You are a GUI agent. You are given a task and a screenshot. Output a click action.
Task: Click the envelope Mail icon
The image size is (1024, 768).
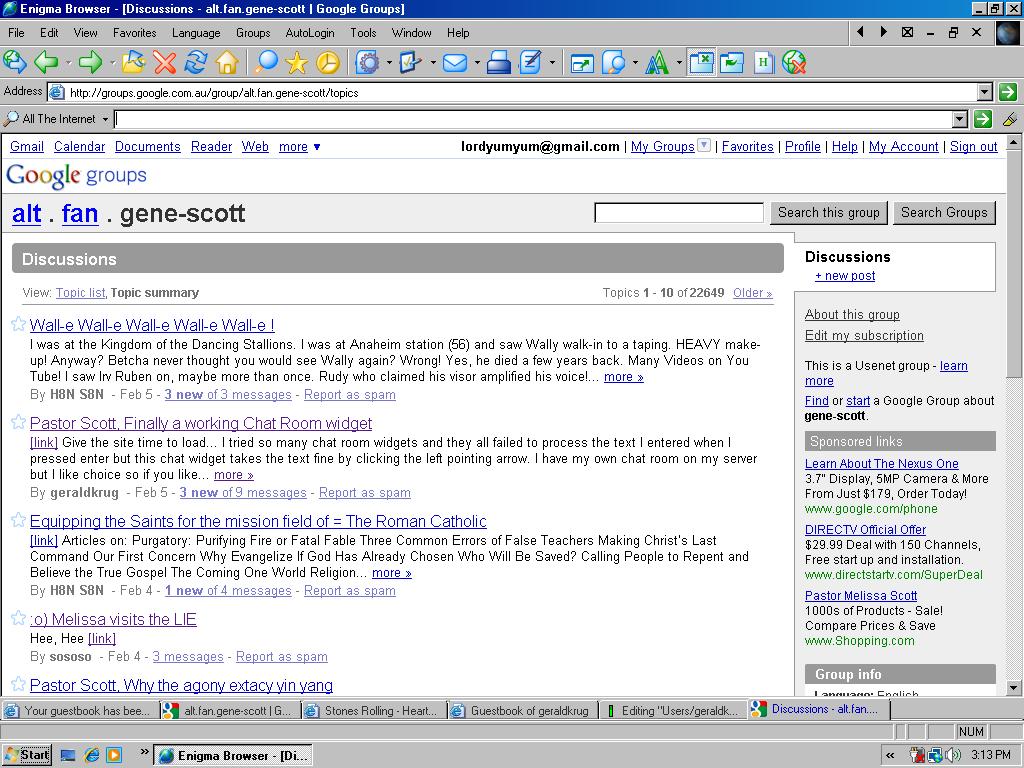click(455, 63)
